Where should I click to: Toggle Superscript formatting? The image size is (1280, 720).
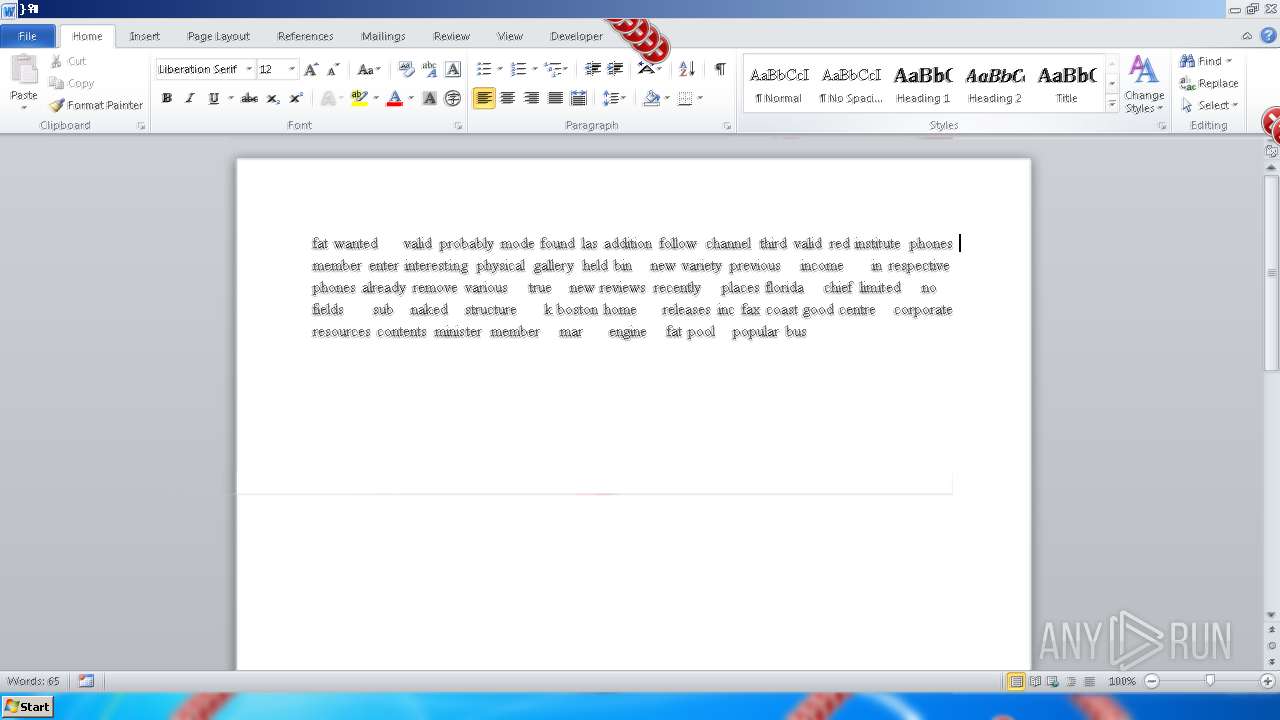coord(296,98)
